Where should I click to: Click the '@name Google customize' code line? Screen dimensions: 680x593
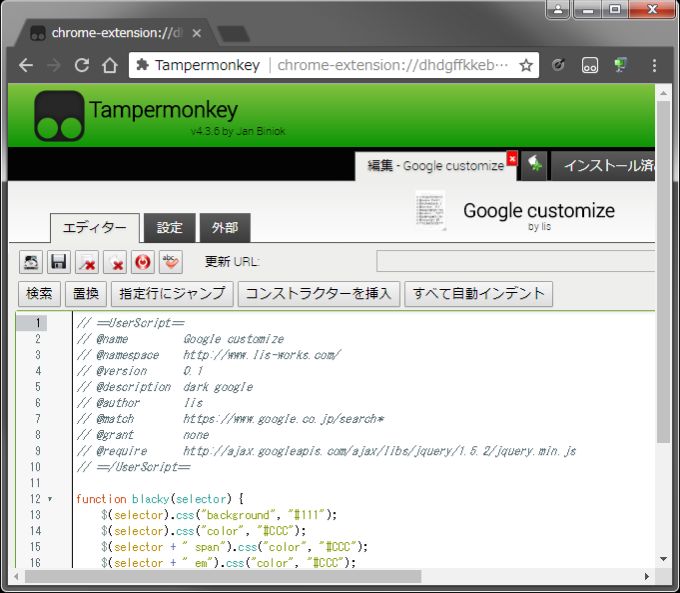click(x=180, y=339)
